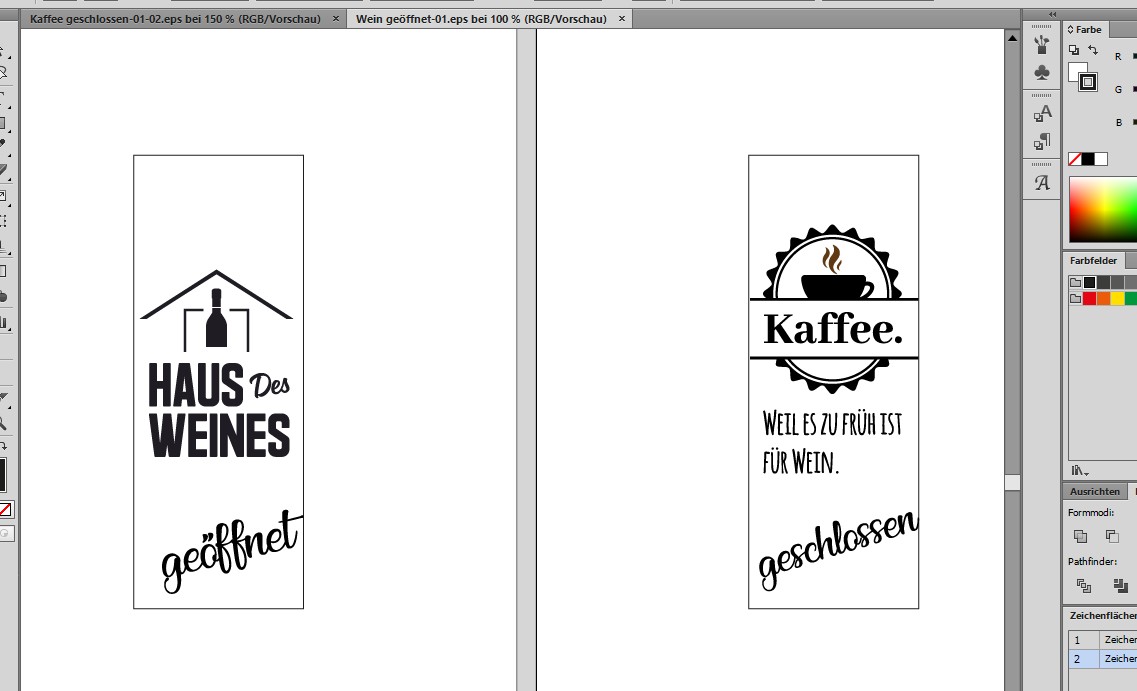Open the Symbols panel club icon
Image resolution: width=1137 pixels, height=691 pixels.
click(x=1042, y=73)
